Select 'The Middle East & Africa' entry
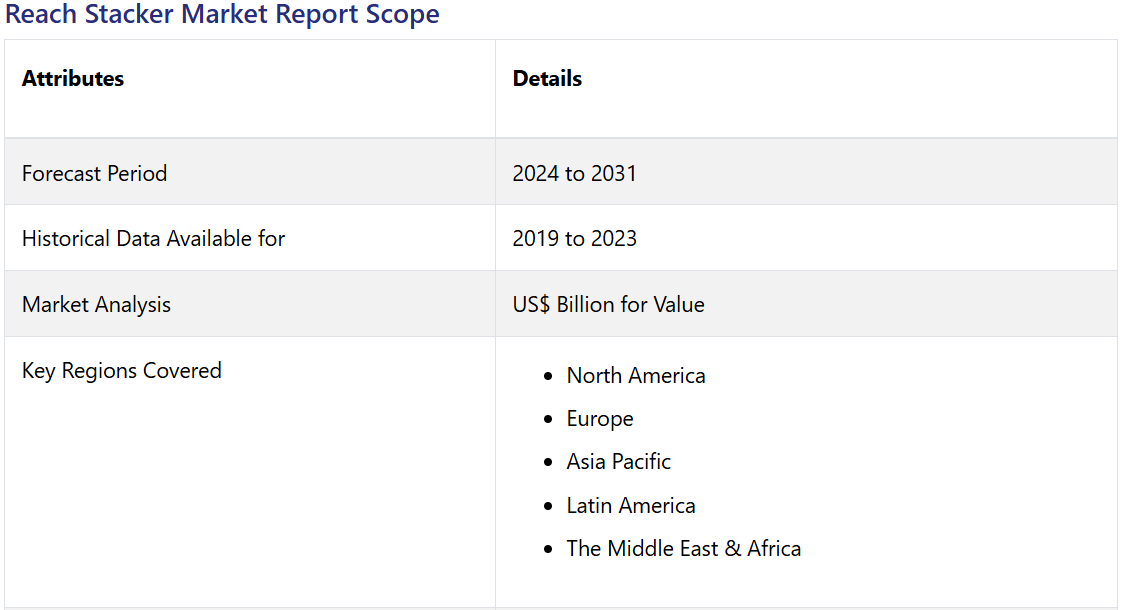 [683, 549]
